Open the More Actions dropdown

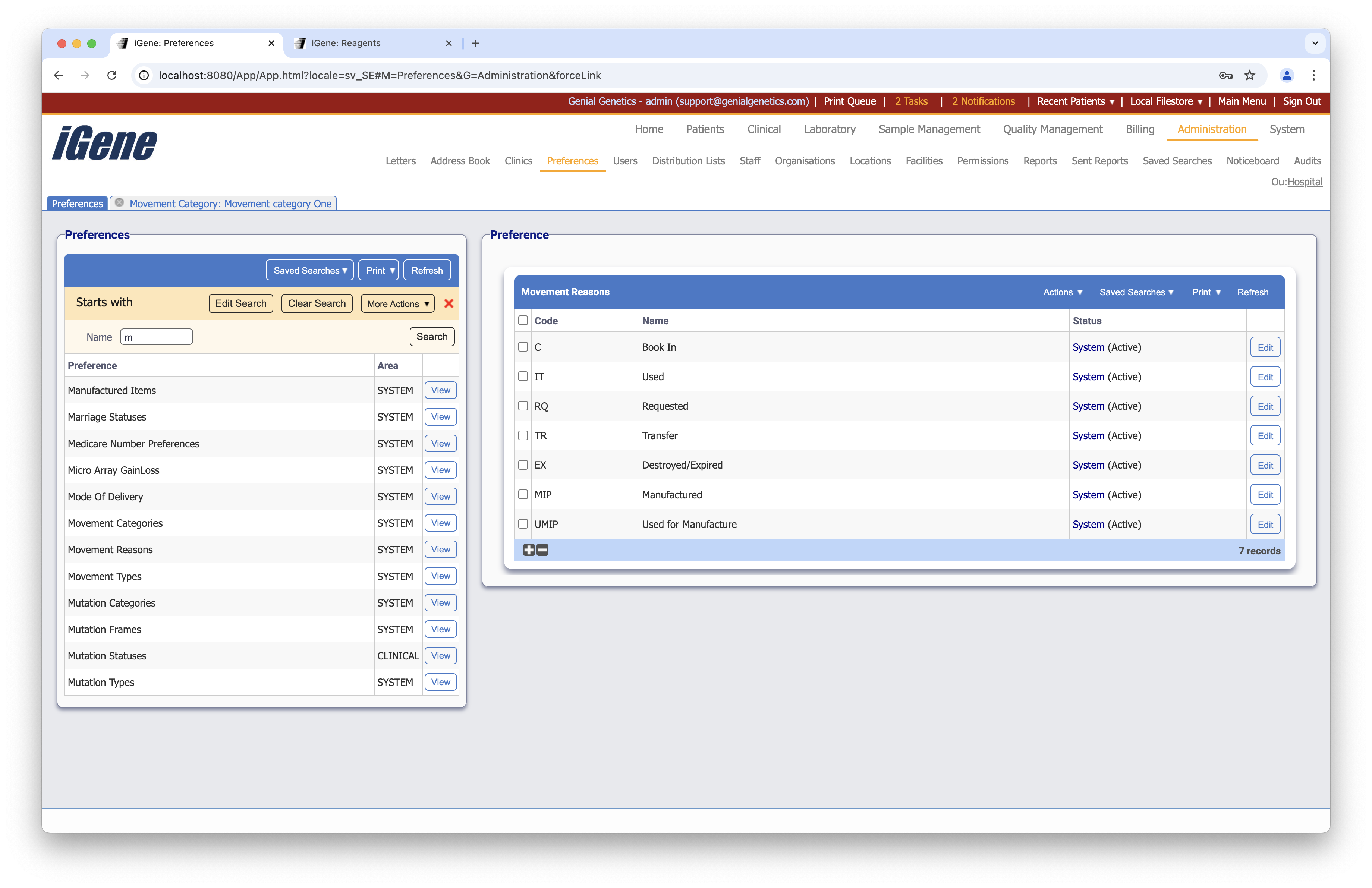click(398, 304)
